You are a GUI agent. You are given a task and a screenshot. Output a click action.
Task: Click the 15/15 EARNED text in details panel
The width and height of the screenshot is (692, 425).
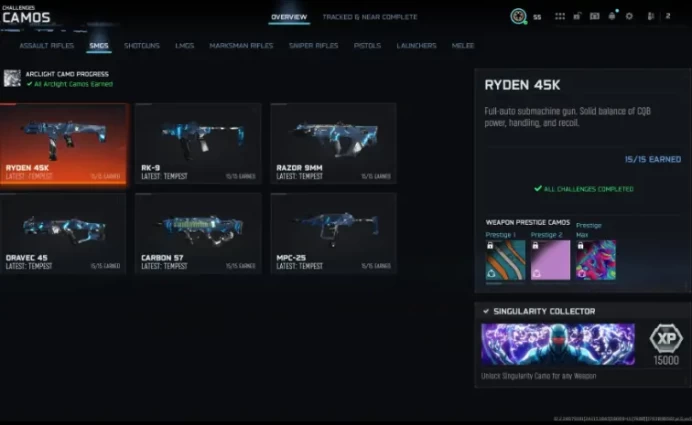pyautogui.click(x=653, y=159)
